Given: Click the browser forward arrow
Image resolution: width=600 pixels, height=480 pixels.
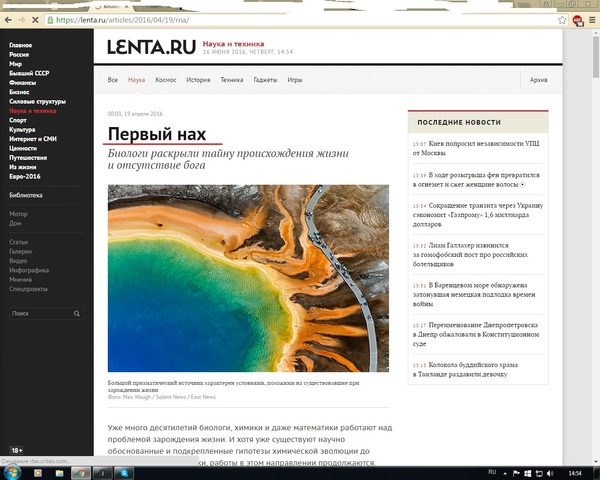Looking at the screenshot, I should (21, 20).
